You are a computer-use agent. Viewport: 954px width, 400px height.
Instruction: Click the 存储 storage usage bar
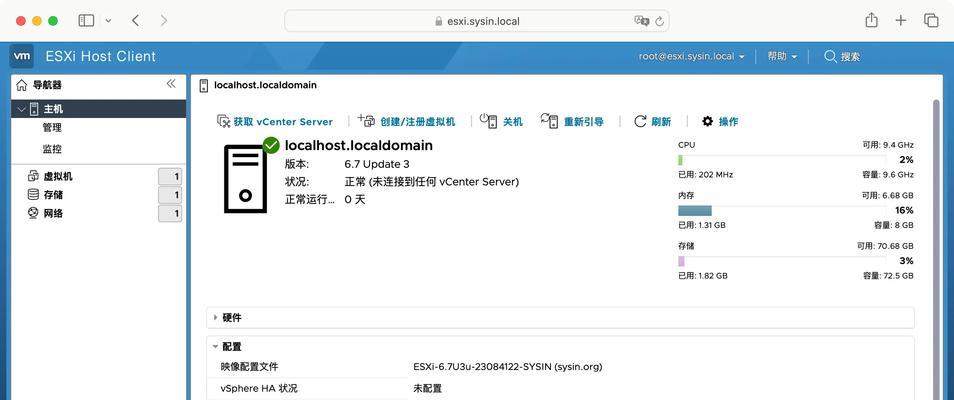(x=782, y=261)
